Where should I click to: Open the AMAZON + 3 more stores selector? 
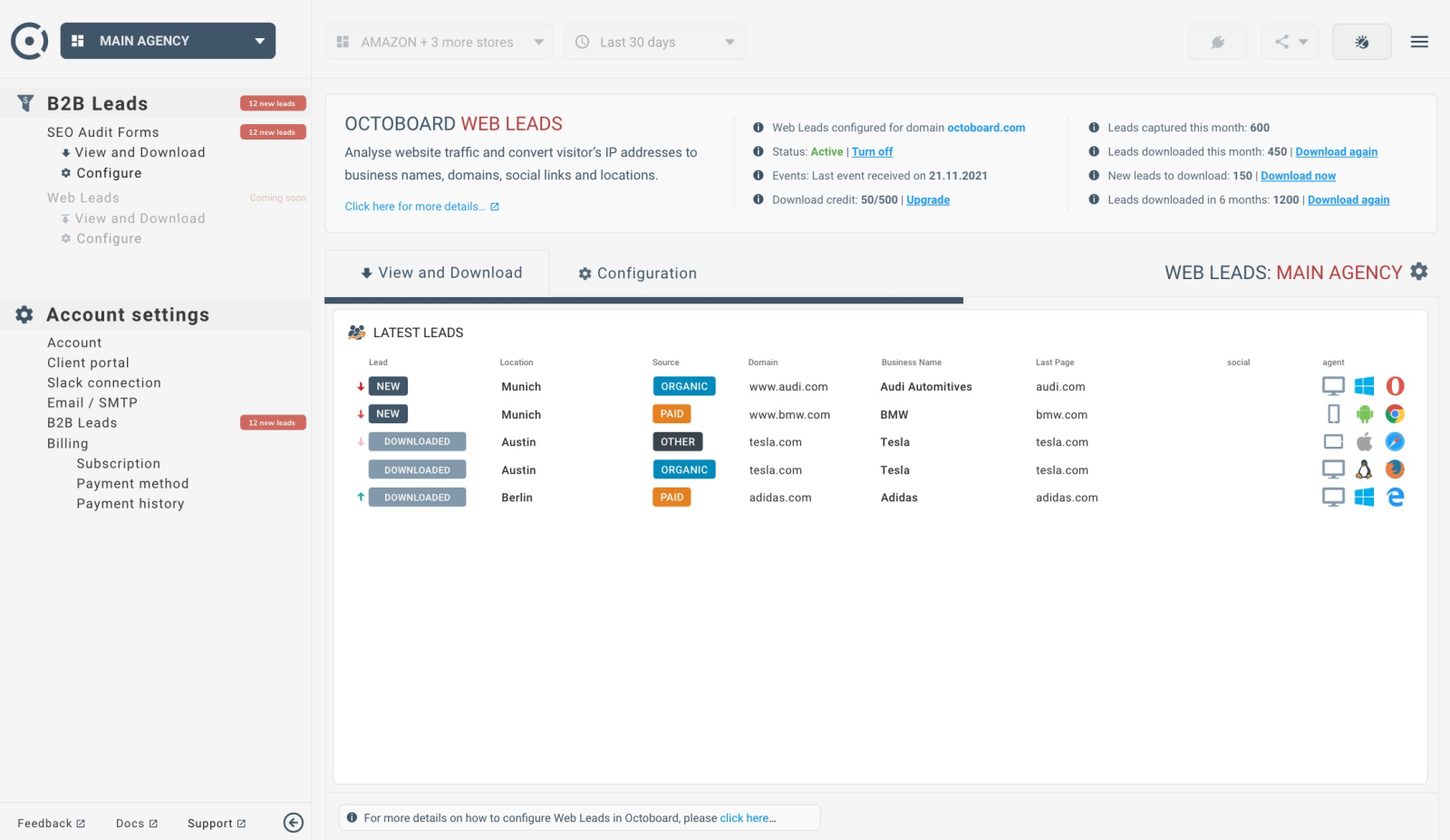point(440,42)
